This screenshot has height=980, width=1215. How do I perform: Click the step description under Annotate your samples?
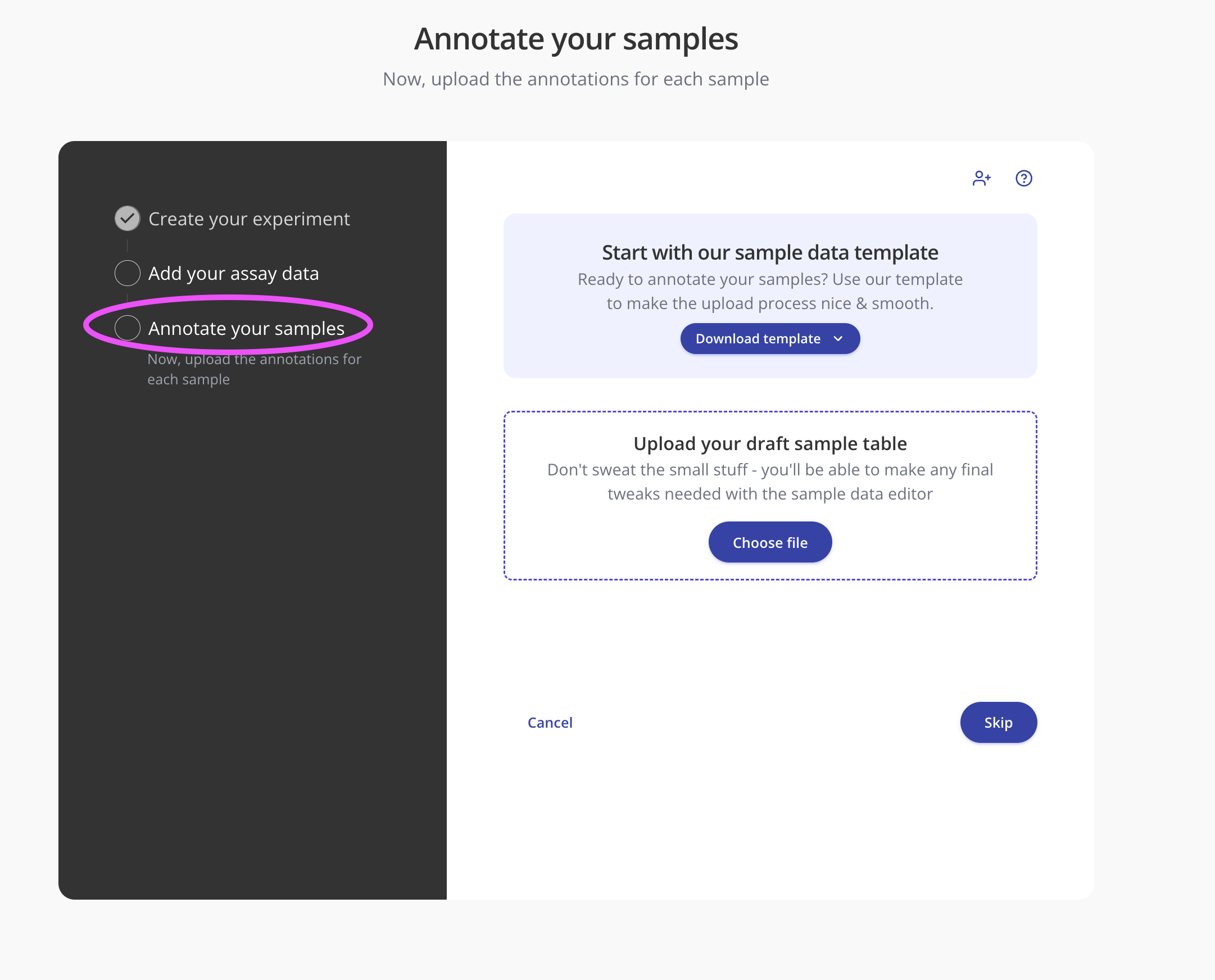(254, 369)
